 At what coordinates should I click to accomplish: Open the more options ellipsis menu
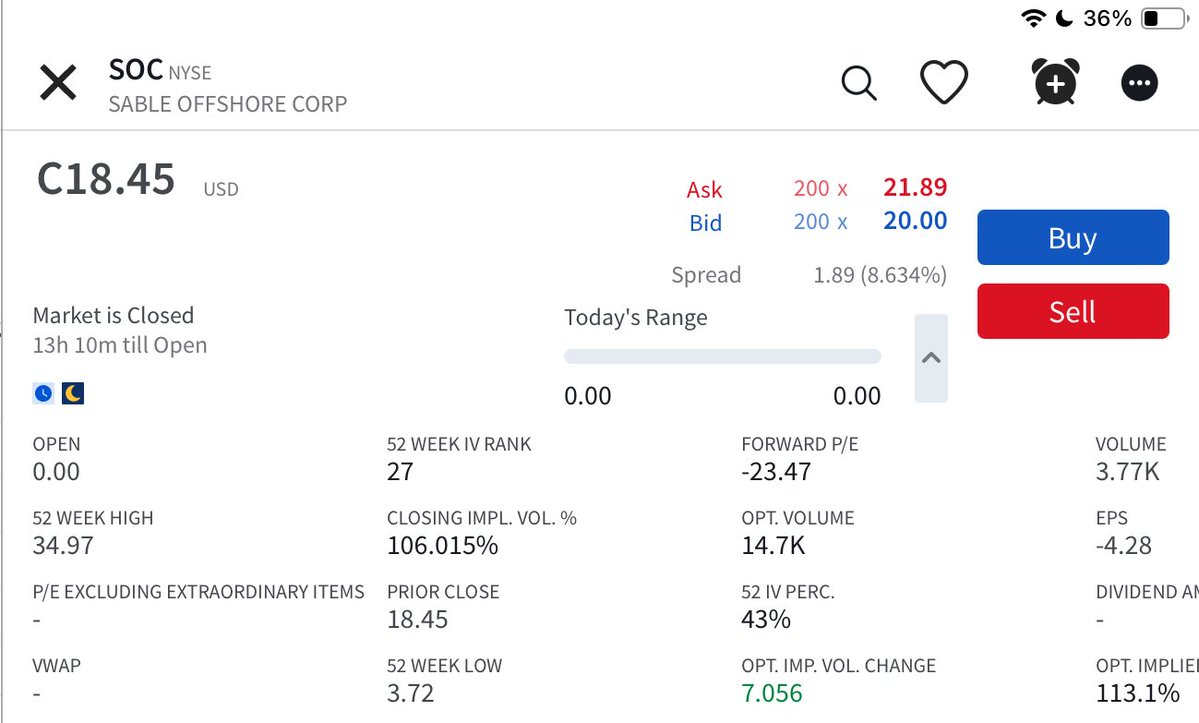click(x=1139, y=83)
